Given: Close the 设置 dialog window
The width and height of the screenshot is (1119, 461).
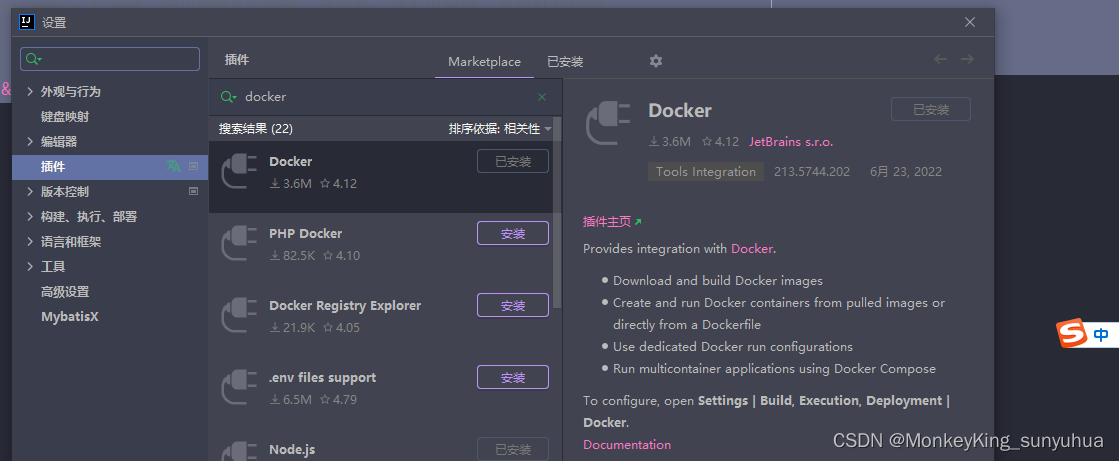Looking at the screenshot, I should (970, 22).
